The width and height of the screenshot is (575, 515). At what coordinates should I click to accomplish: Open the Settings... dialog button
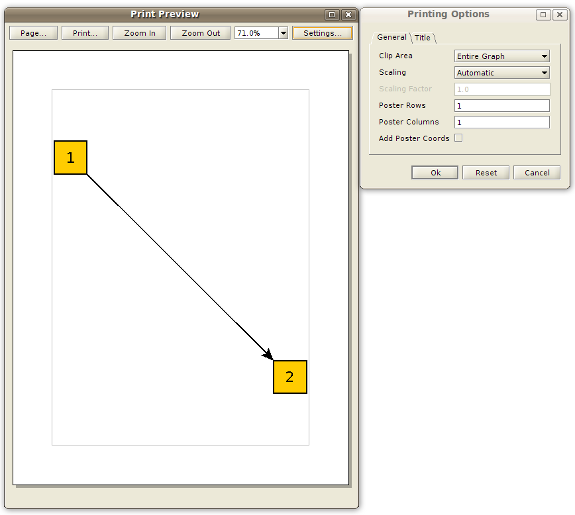pos(322,33)
